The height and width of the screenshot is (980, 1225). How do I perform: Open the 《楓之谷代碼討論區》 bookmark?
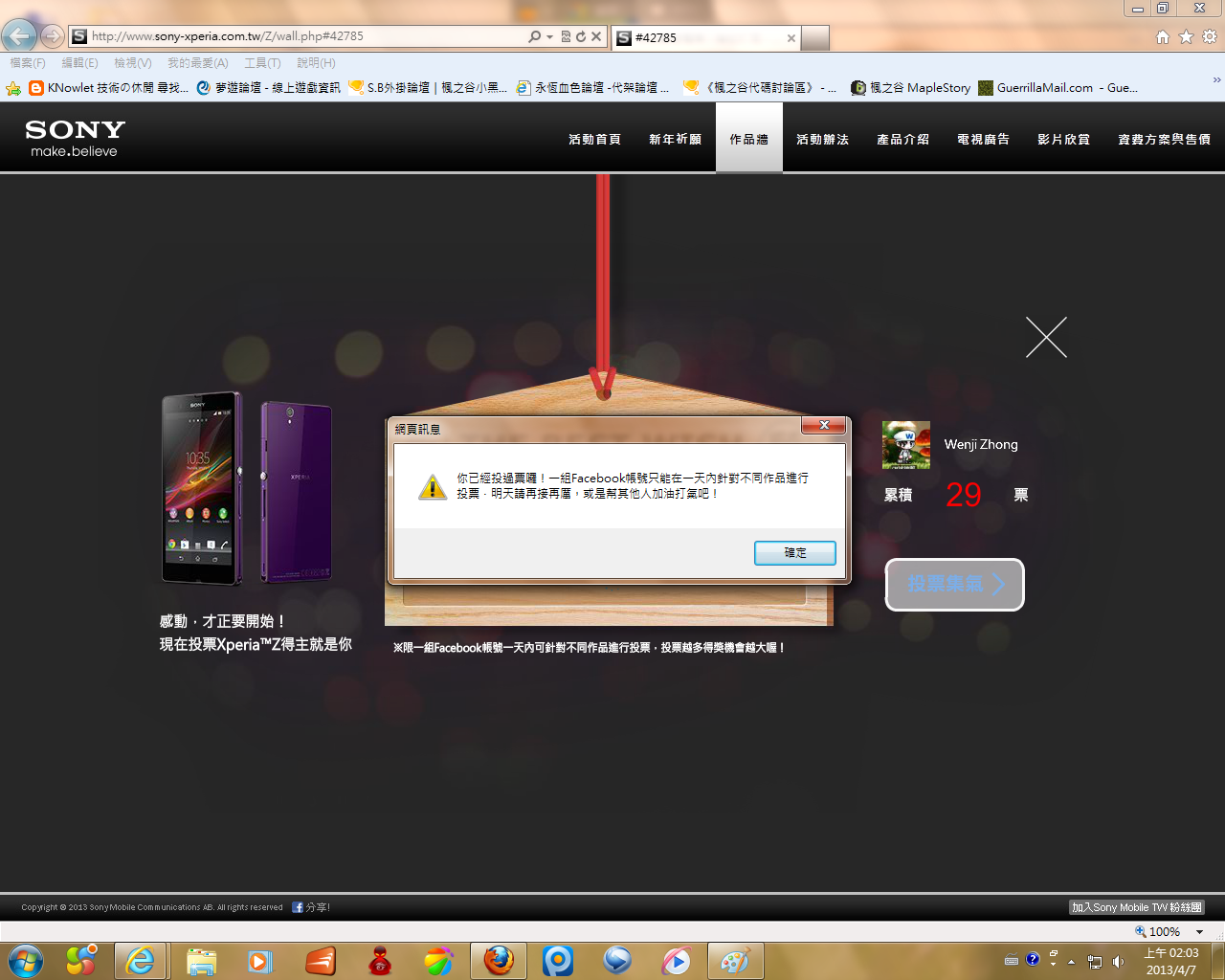[x=760, y=88]
